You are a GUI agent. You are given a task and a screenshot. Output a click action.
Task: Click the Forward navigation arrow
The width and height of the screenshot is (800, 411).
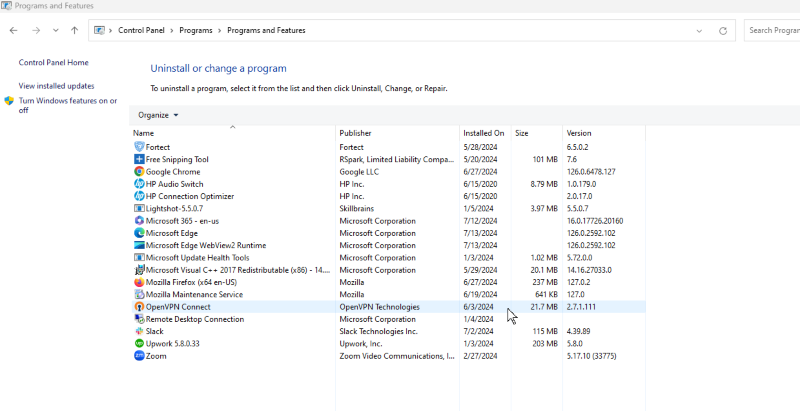tap(36, 31)
